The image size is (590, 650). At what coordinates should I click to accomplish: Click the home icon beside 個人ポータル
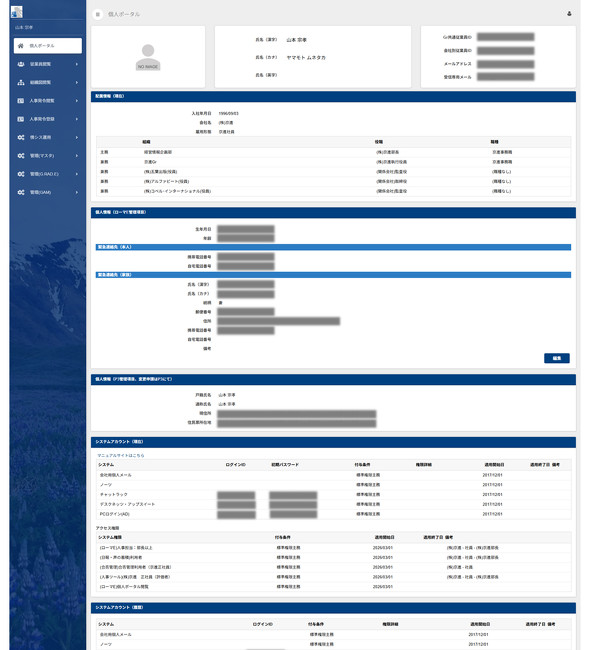tap(21, 46)
